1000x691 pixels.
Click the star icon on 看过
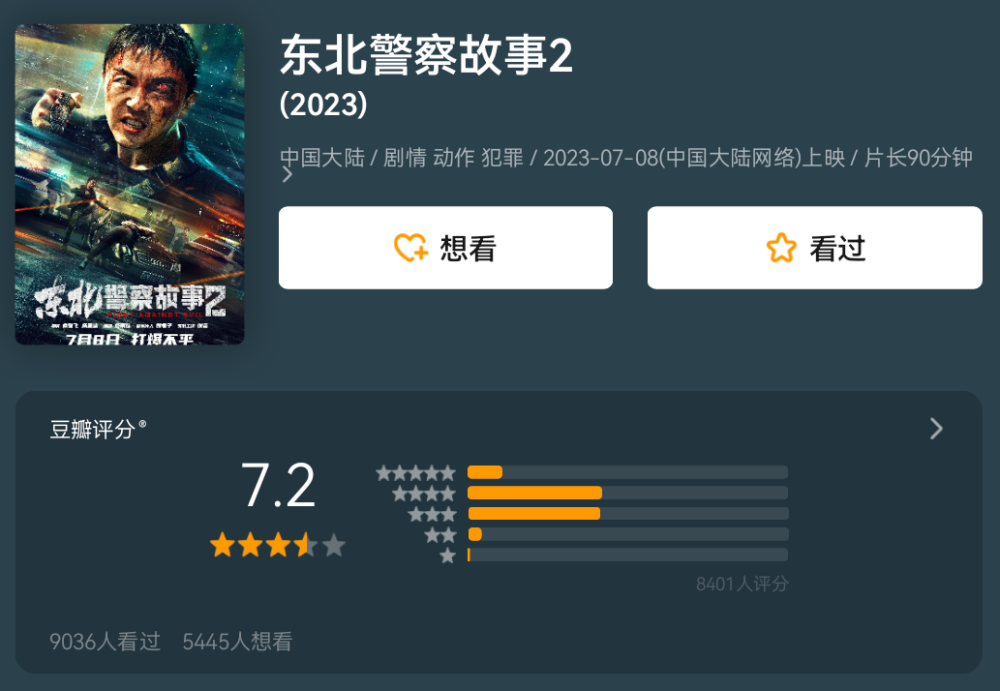[781, 248]
